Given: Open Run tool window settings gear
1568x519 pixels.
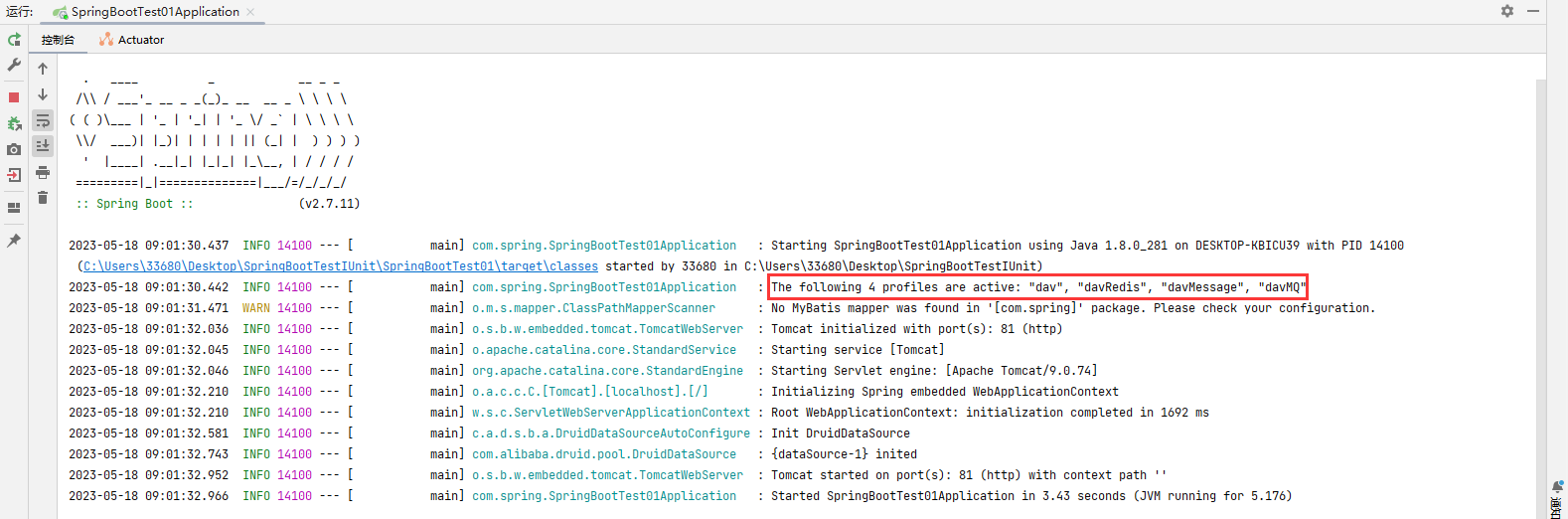Looking at the screenshot, I should point(1507,11).
